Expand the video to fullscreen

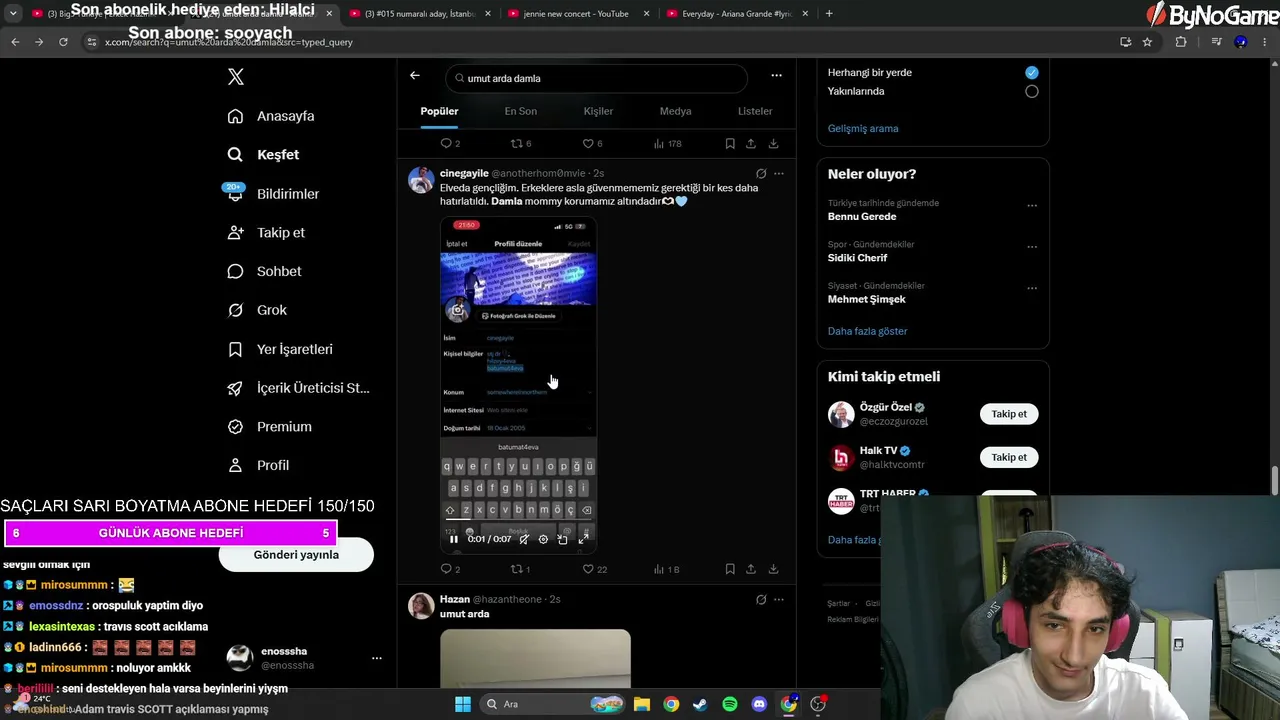(x=583, y=539)
